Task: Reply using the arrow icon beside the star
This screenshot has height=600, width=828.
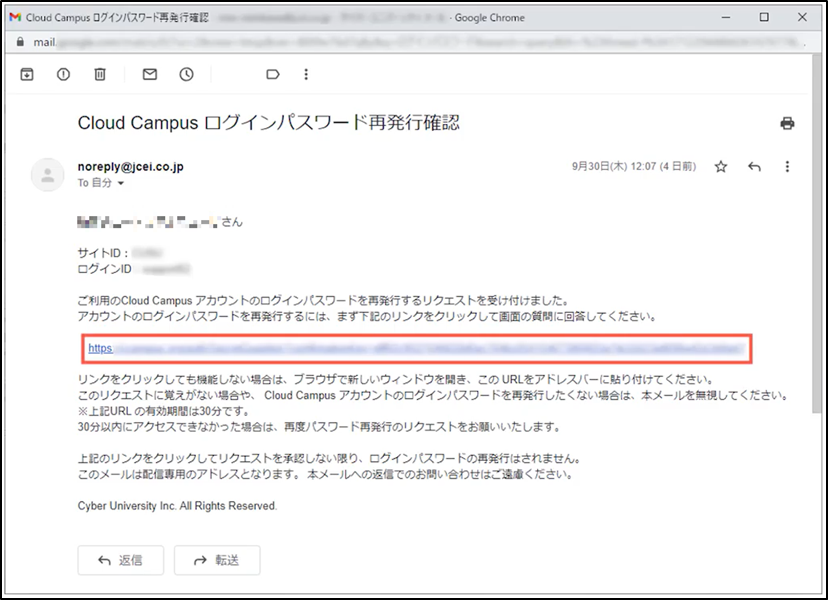Action: click(754, 167)
